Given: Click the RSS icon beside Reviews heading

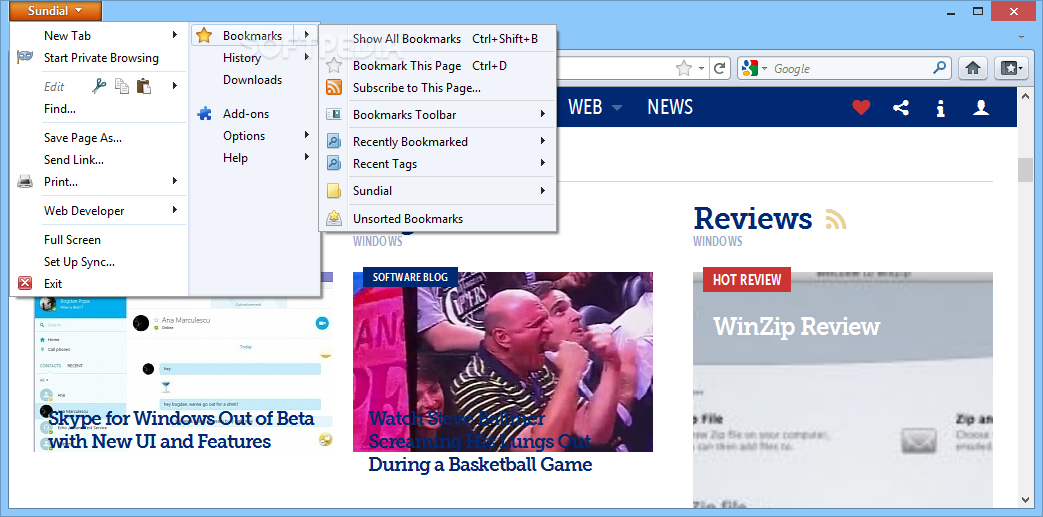Looking at the screenshot, I should [x=835, y=219].
